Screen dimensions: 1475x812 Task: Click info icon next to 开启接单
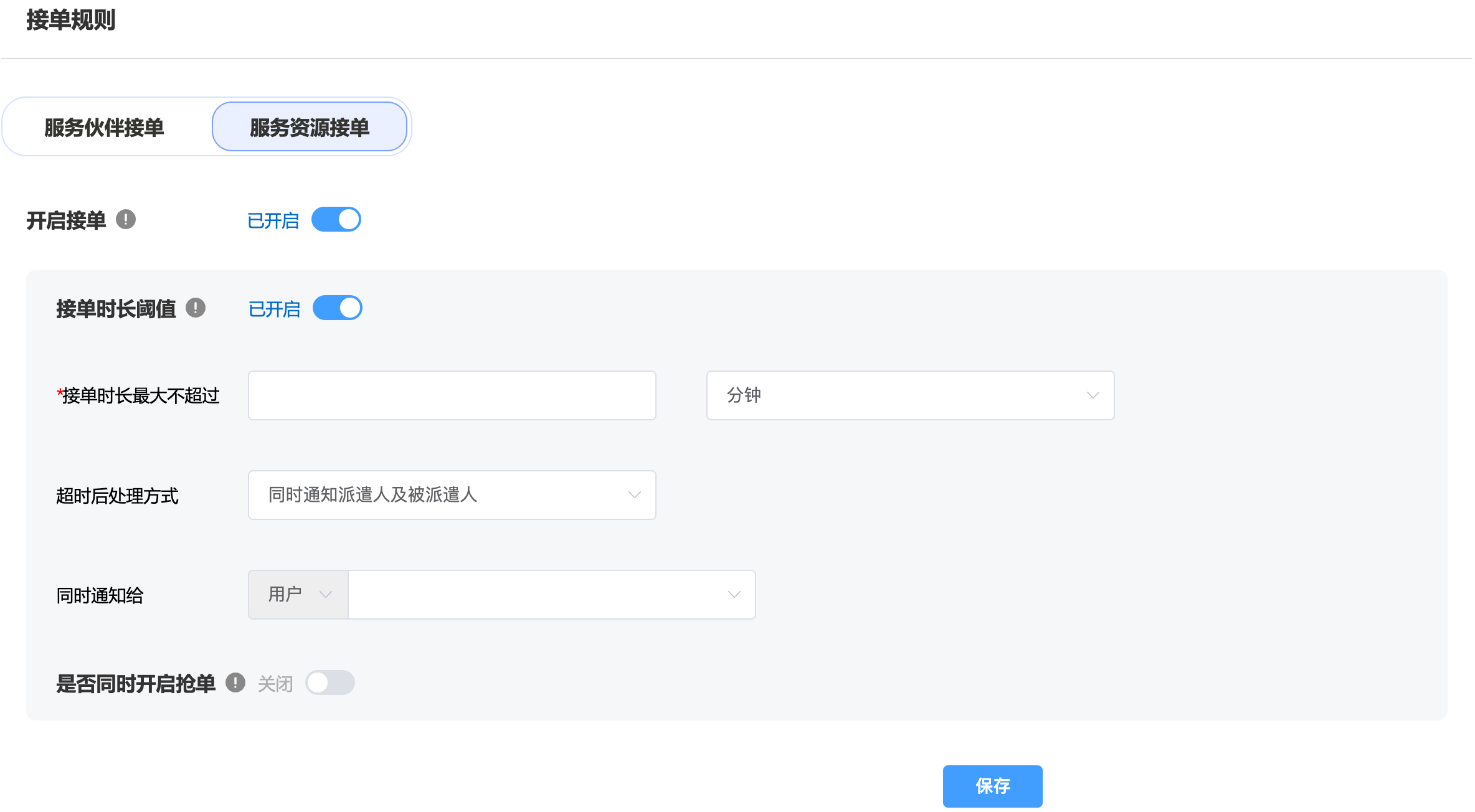(x=126, y=220)
